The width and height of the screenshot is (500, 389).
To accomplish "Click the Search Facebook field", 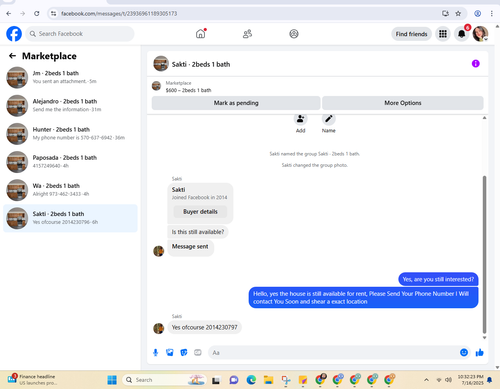I will (80, 34).
